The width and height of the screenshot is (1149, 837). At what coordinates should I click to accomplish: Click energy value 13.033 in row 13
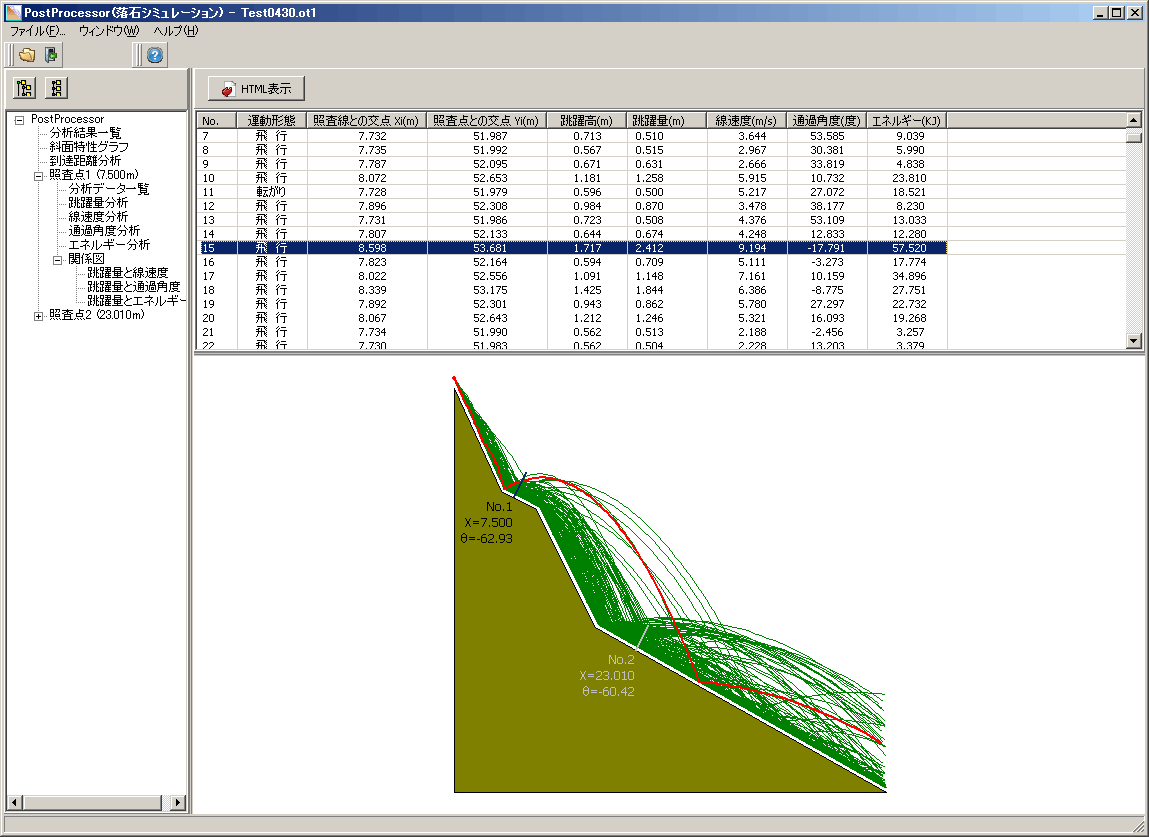[x=909, y=221]
